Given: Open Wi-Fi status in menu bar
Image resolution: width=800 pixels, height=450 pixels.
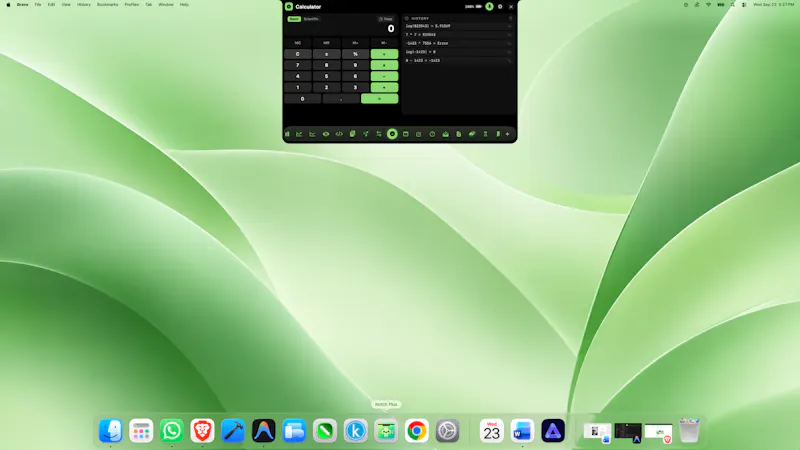Looking at the screenshot, I should pyautogui.click(x=708, y=5).
